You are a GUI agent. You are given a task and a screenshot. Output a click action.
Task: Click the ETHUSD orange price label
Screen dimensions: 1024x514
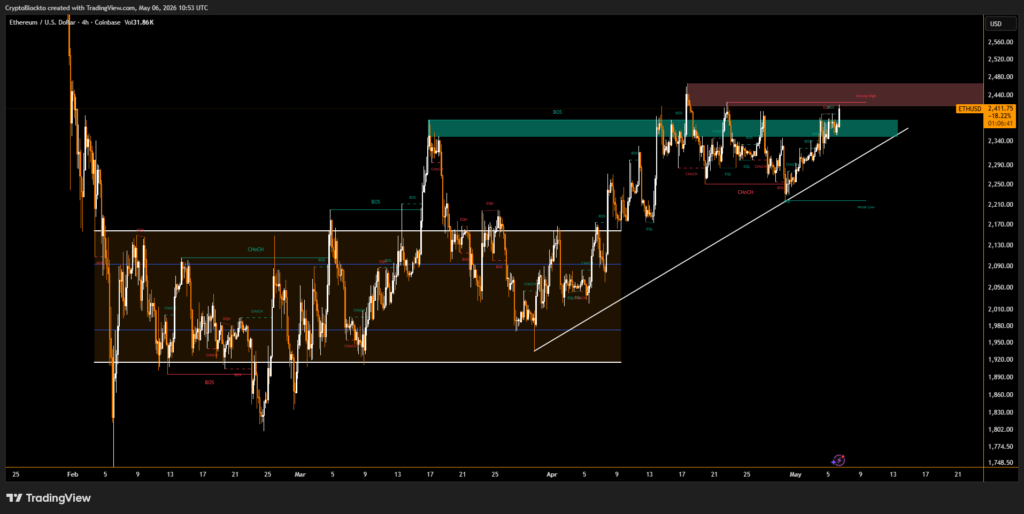click(969, 108)
